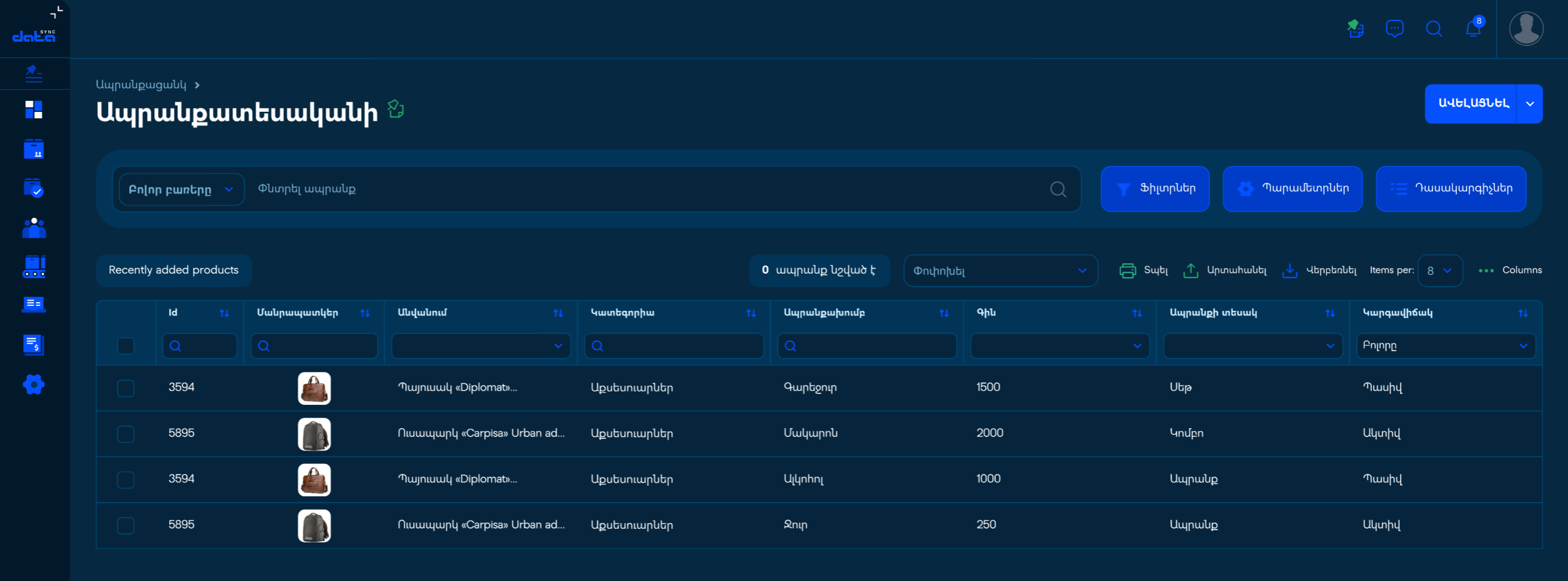Click the pin icon atop sidebar
The height and width of the screenshot is (581, 1568).
tap(33, 74)
